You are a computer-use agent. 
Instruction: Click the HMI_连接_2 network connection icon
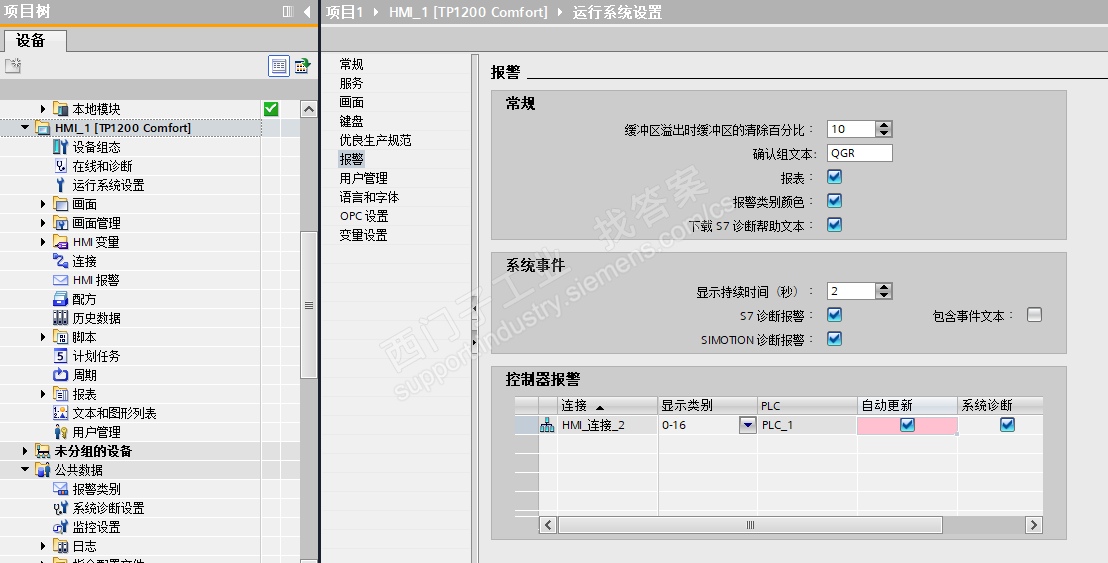[x=547, y=425]
